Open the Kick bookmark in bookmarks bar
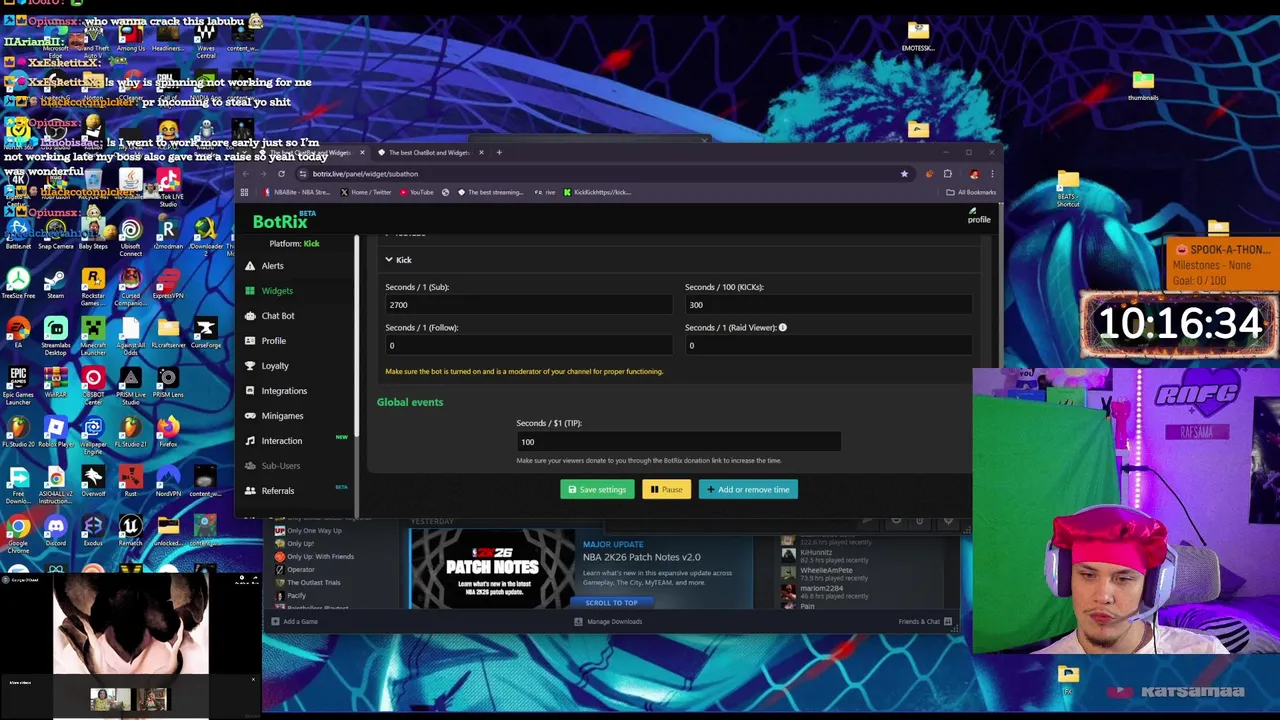Viewport: 1280px width, 720px height. pyautogui.click(x=598, y=192)
